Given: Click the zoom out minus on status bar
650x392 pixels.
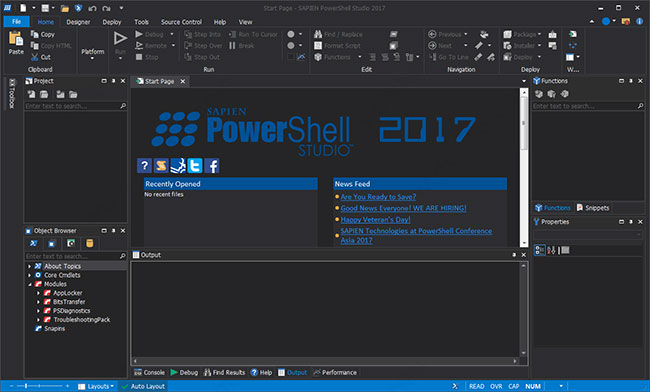Looking at the screenshot, I should pyautogui.click(x=11, y=386).
